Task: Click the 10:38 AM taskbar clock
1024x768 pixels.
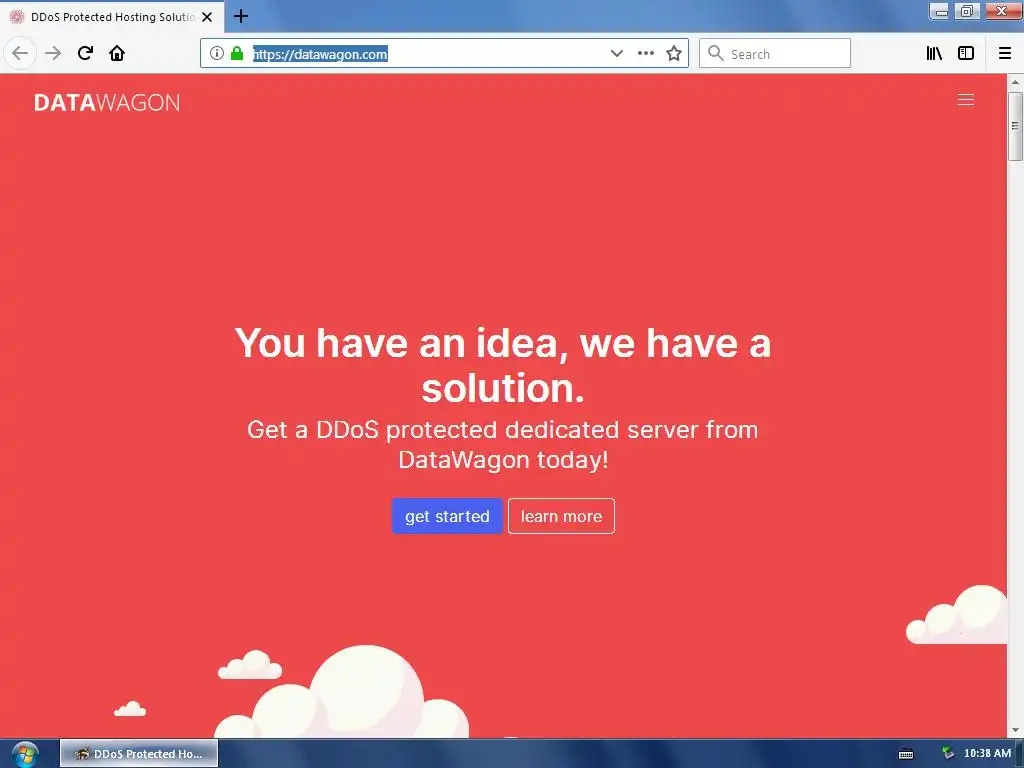Action: click(987, 754)
